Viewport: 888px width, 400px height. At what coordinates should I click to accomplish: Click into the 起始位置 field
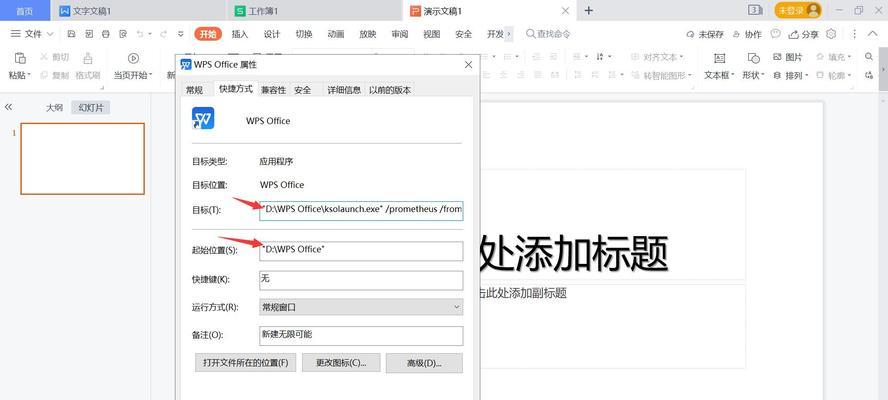point(361,250)
